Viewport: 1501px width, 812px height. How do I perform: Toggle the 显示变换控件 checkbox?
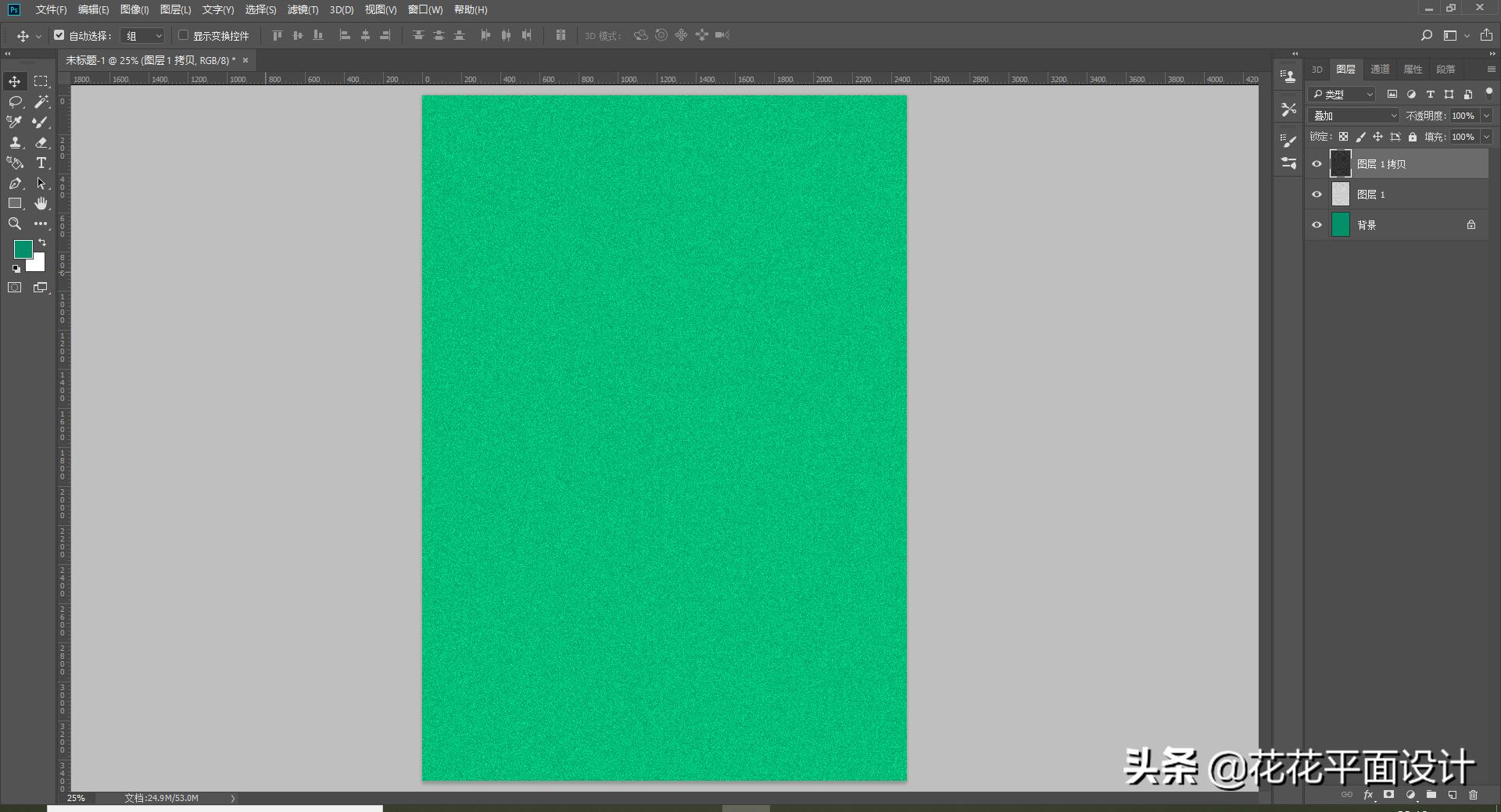(x=183, y=35)
